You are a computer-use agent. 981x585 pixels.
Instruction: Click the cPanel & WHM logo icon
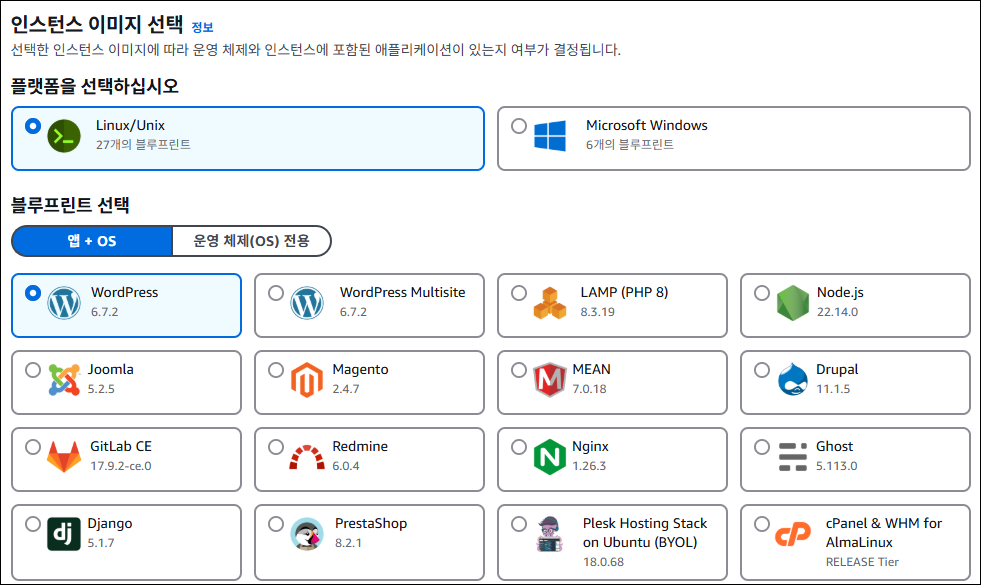pos(793,534)
